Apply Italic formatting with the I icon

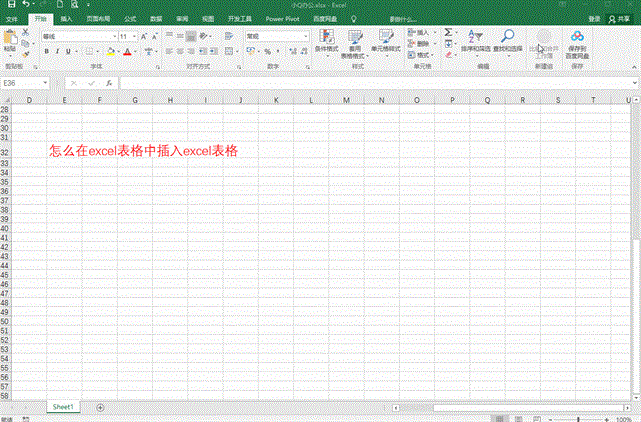click(58, 51)
